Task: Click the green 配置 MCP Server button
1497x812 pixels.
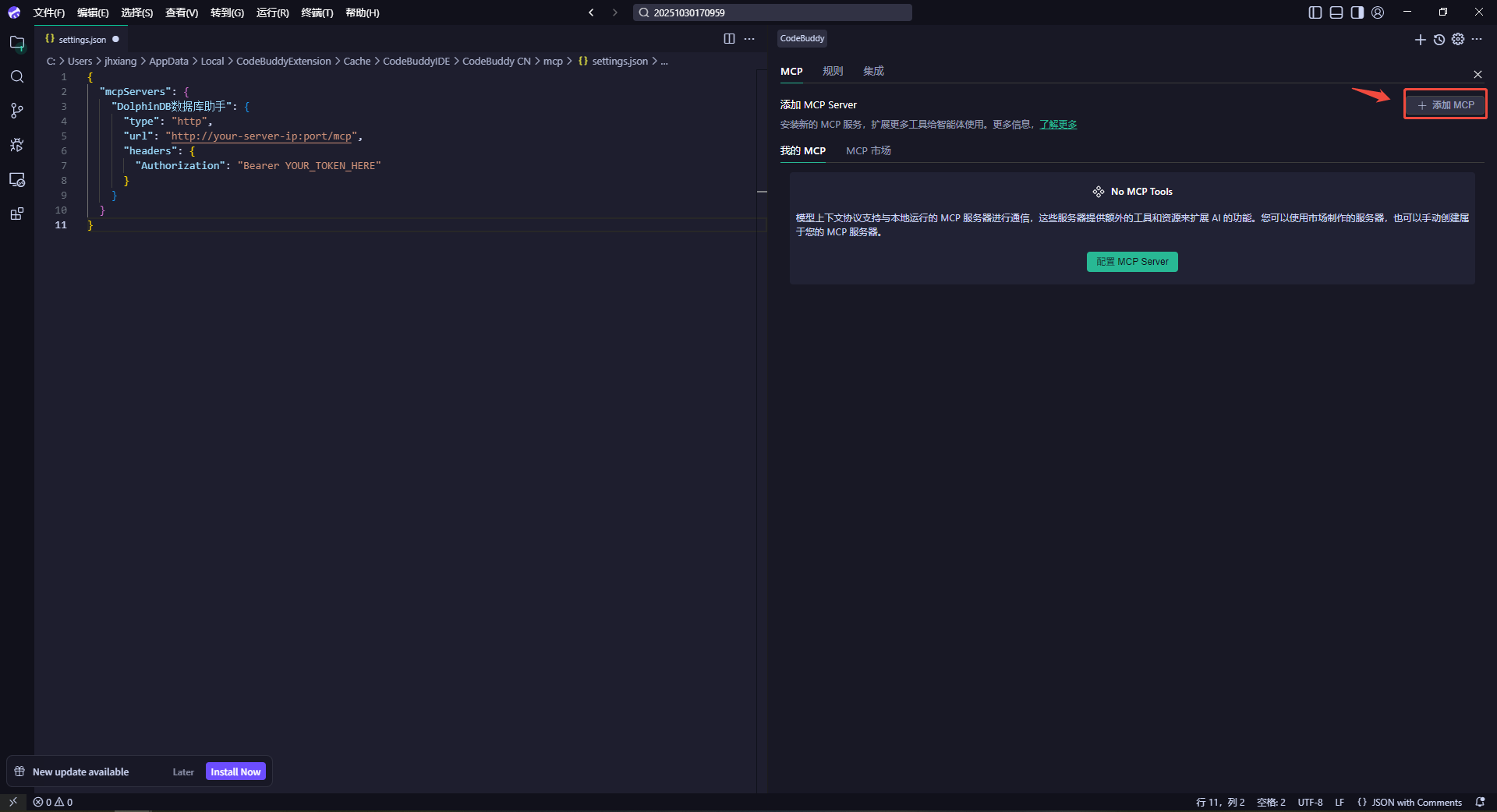Action: click(x=1132, y=262)
